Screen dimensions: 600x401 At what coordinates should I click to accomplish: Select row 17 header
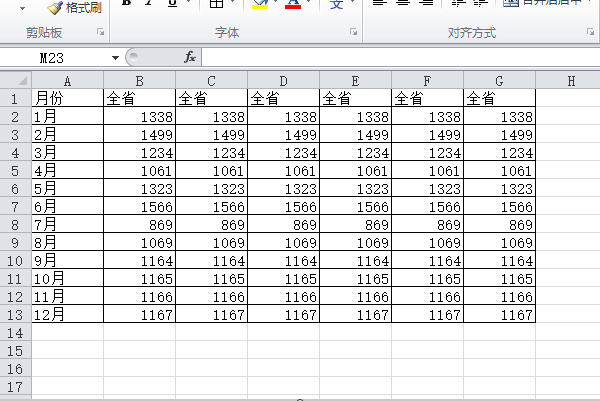pyautogui.click(x=15, y=386)
